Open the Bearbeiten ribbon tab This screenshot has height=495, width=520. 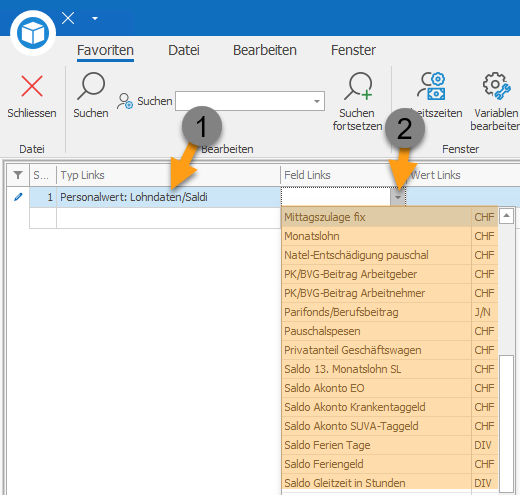(x=265, y=50)
